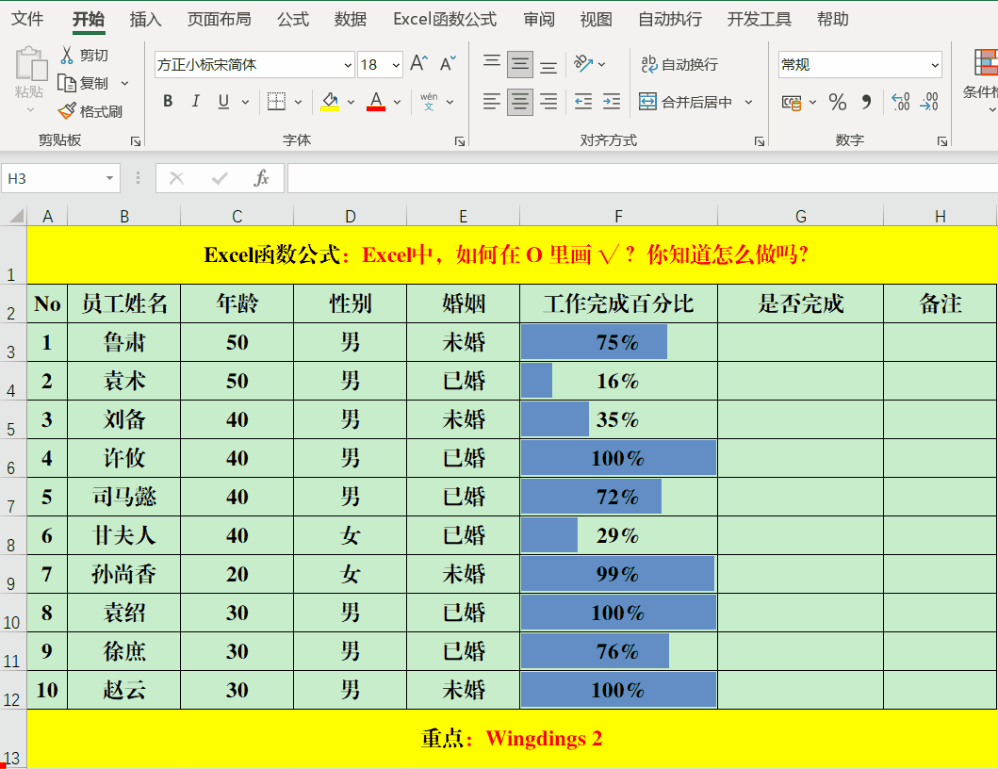Open the 数字 dialog launcher
Viewport: 998px width, 769px height.
click(x=942, y=141)
